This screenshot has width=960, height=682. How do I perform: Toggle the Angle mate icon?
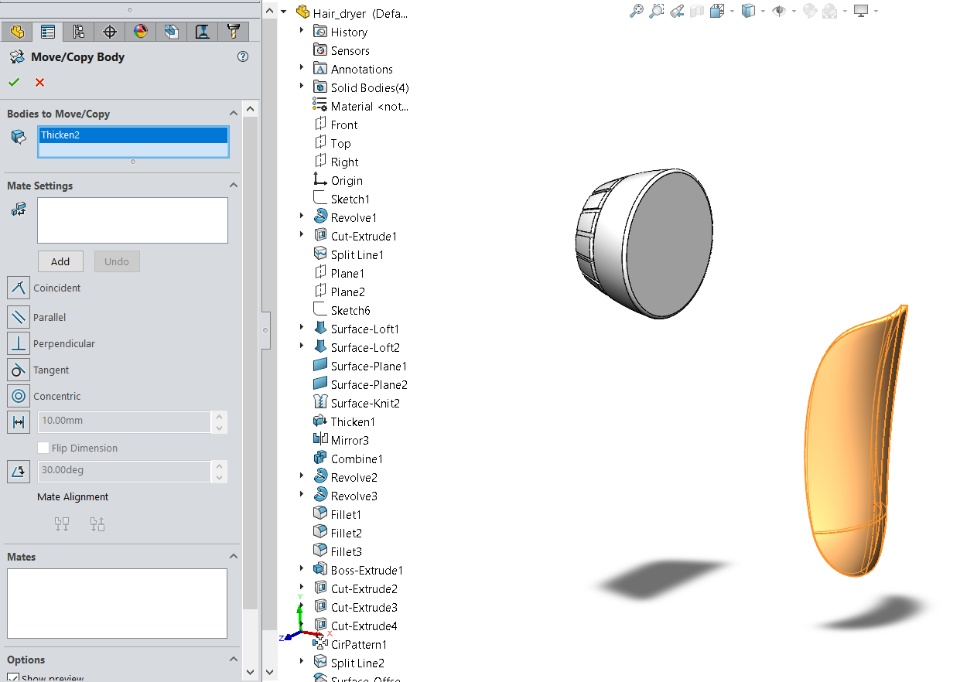point(18,471)
